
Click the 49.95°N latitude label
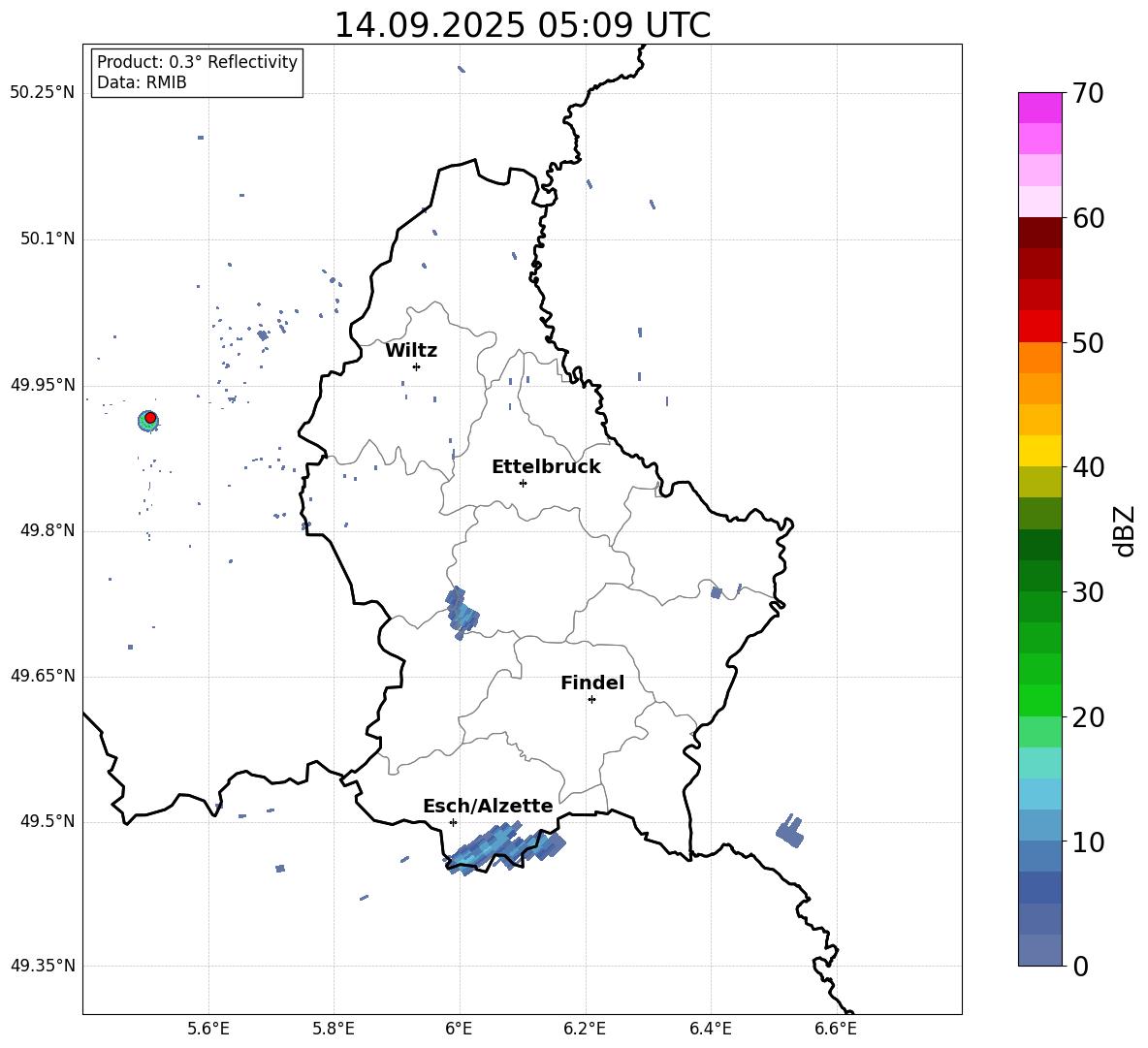coord(43,385)
